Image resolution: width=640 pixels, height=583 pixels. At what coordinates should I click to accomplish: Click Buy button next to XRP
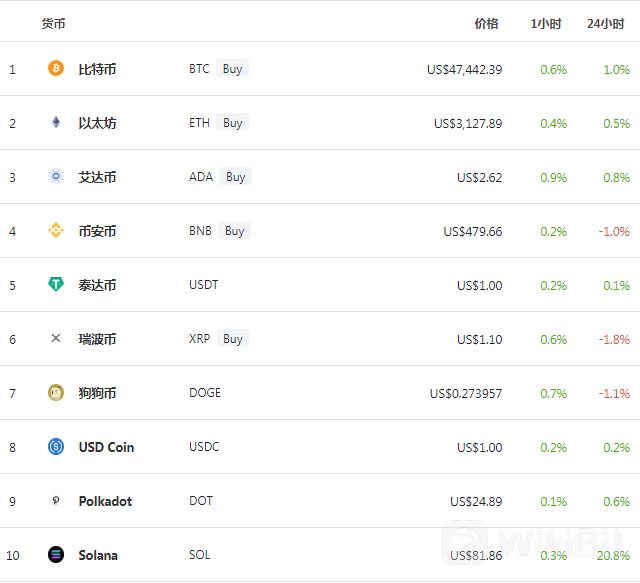coord(233,338)
